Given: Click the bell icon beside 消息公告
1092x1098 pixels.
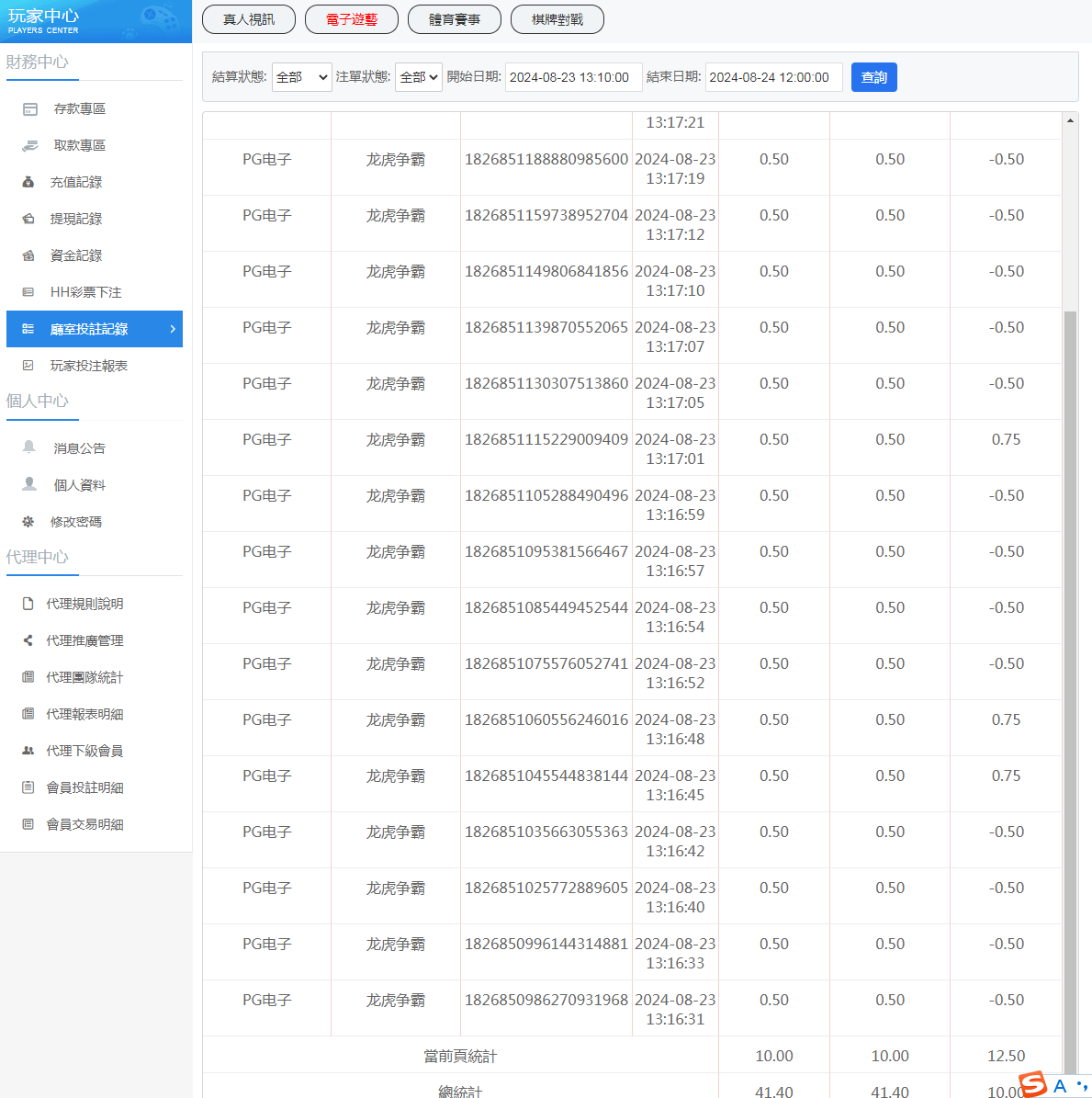Looking at the screenshot, I should pos(29,447).
